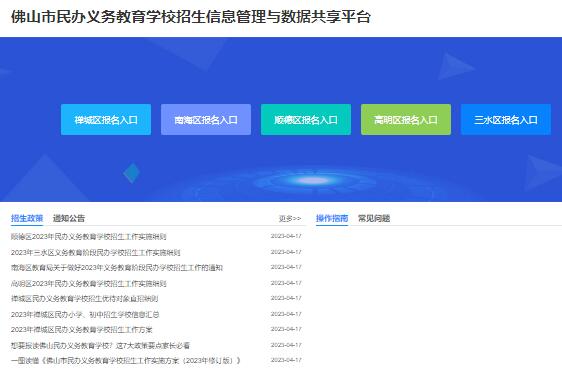The width and height of the screenshot is (562, 375).
Task: Open the 这7大政策要点家长必看 article
Action: coord(100,345)
